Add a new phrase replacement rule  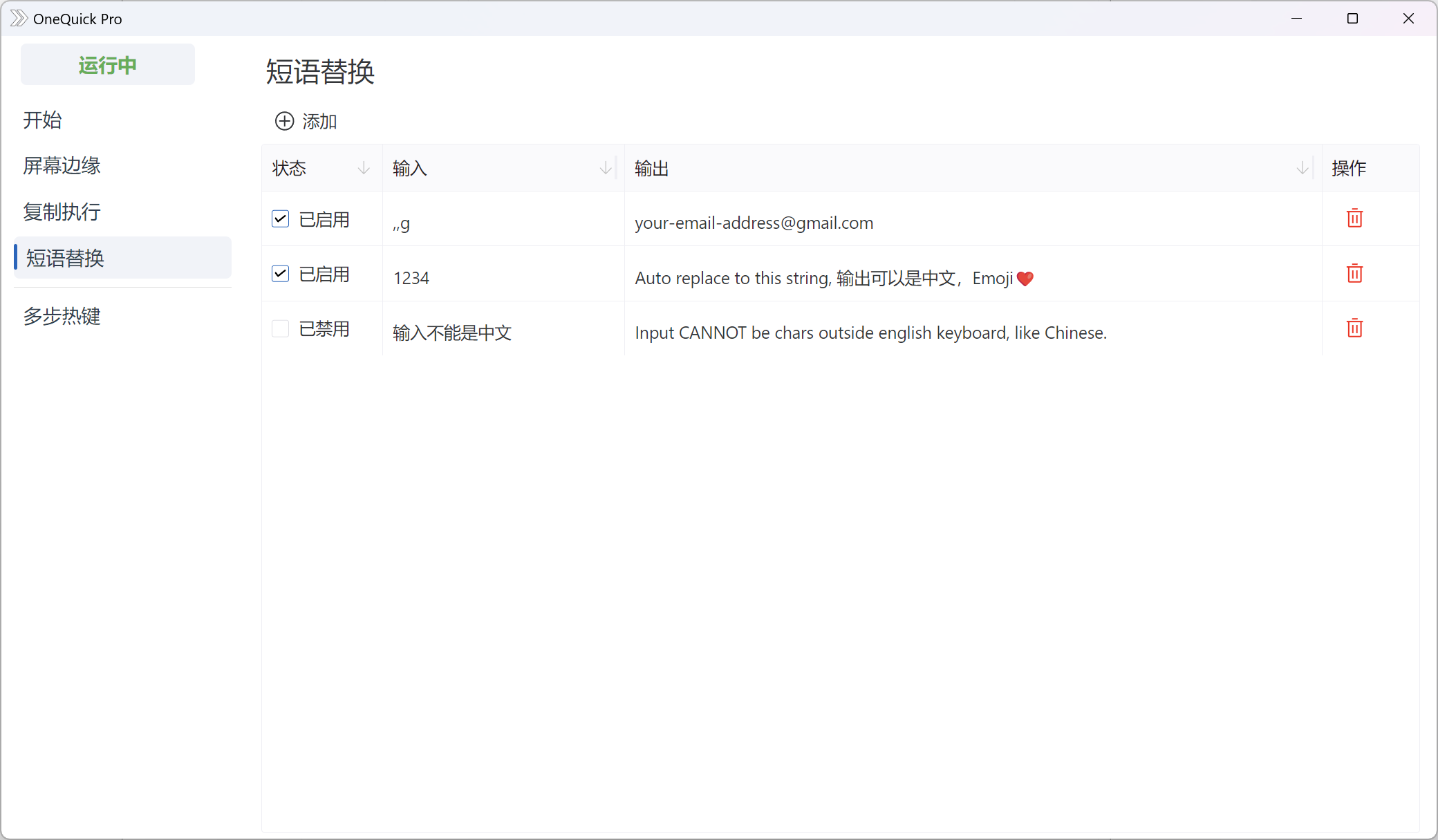pyautogui.click(x=306, y=121)
